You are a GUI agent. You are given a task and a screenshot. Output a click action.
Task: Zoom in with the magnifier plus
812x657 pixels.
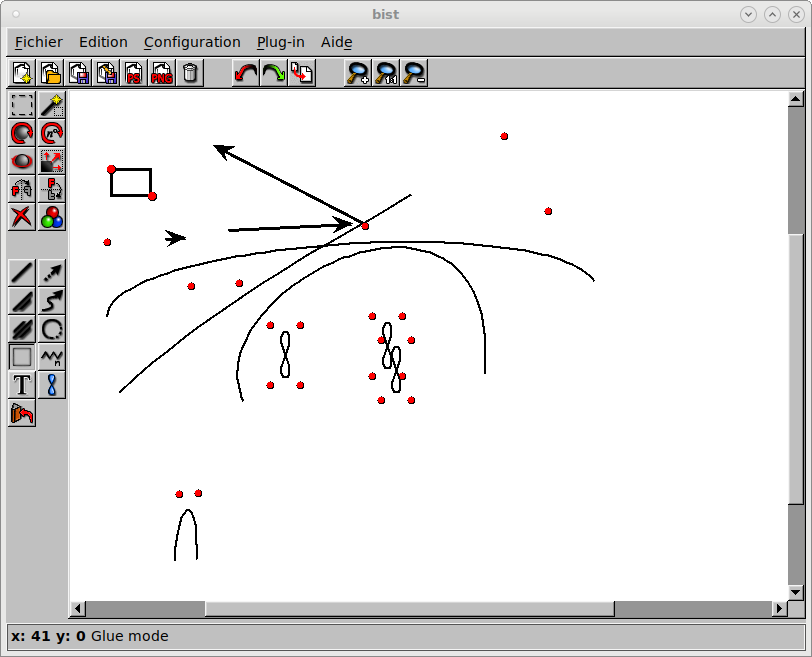click(x=358, y=73)
